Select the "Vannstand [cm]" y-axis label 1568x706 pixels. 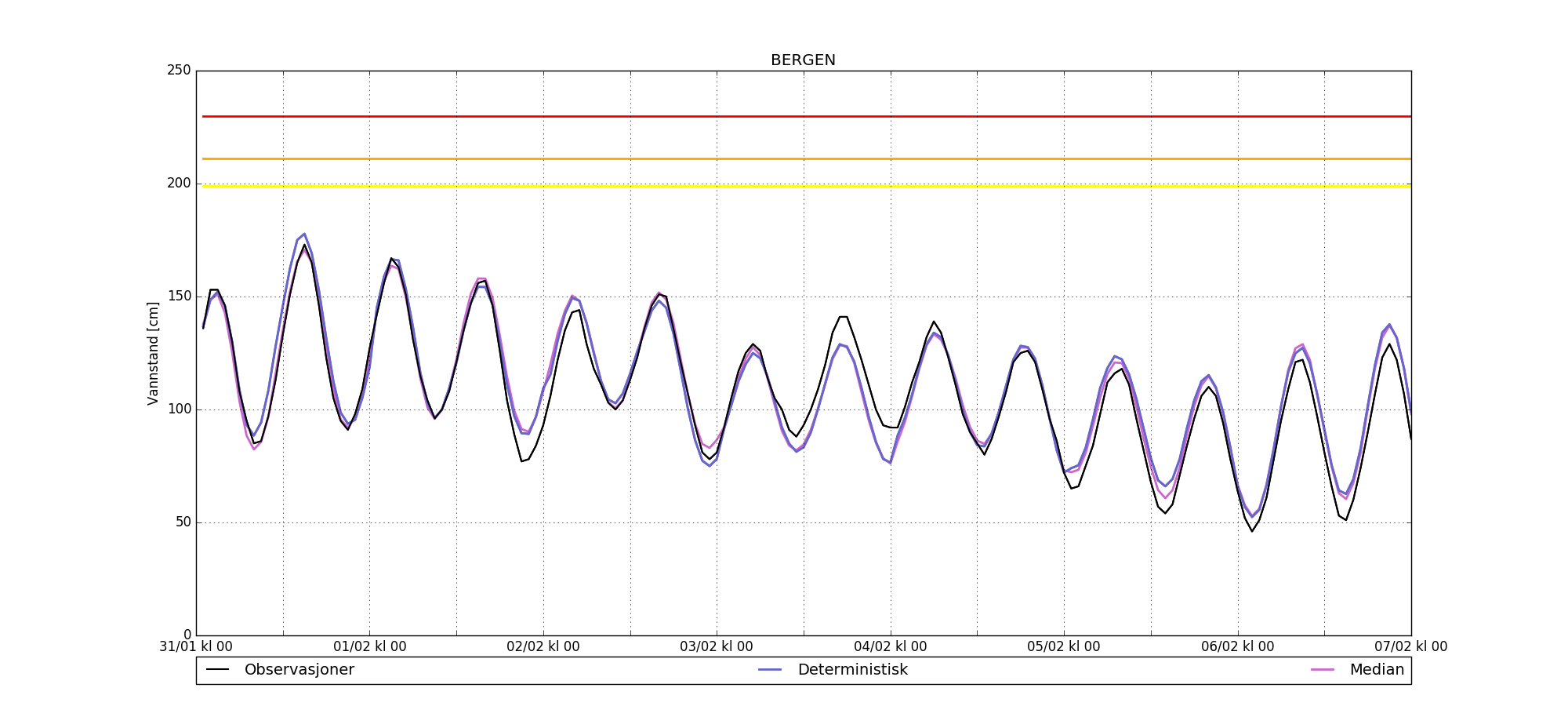tap(153, 353)
